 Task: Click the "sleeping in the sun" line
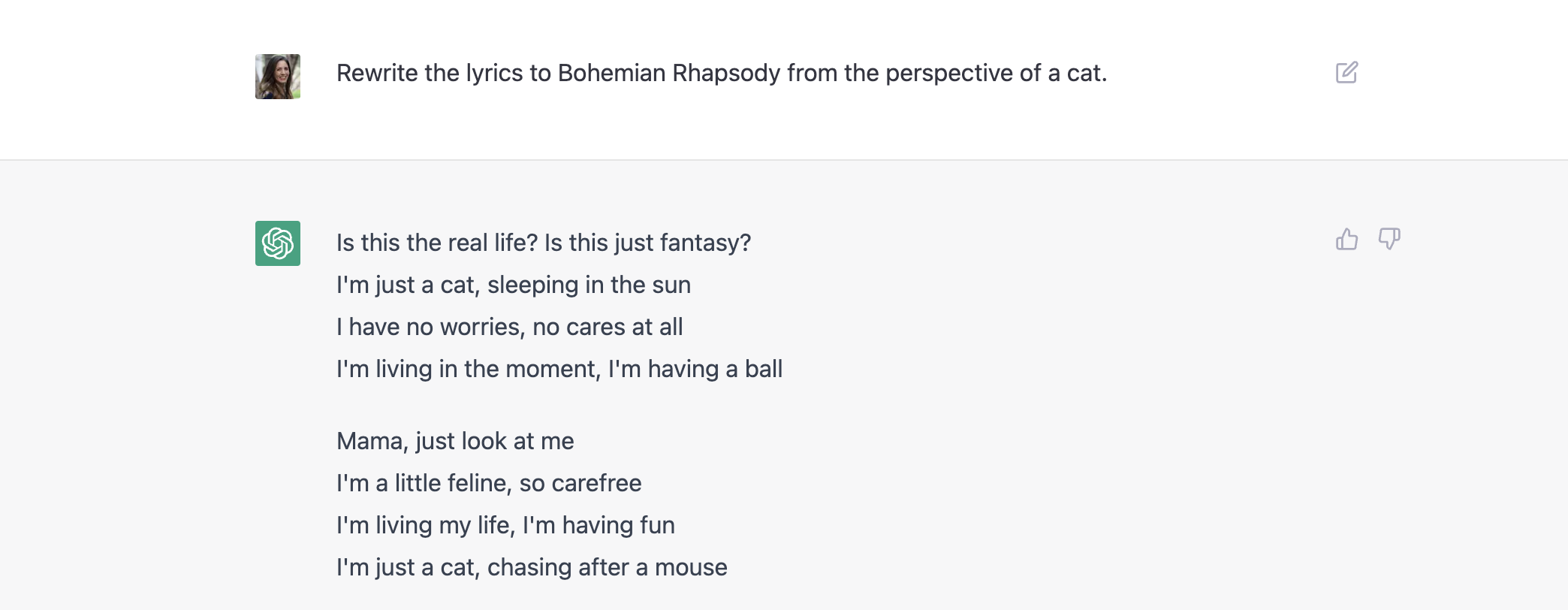[514, 285]
